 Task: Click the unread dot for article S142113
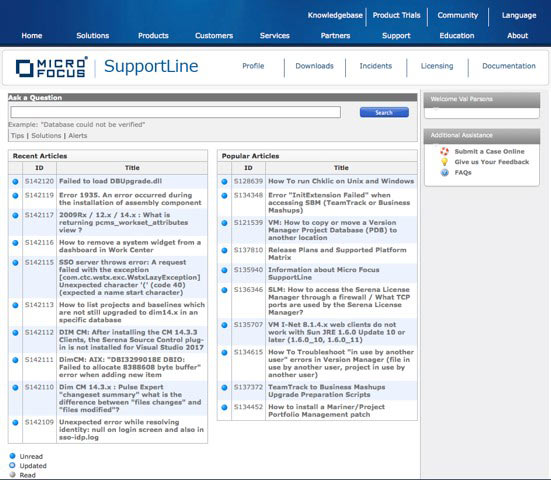(x=15, y=305)
